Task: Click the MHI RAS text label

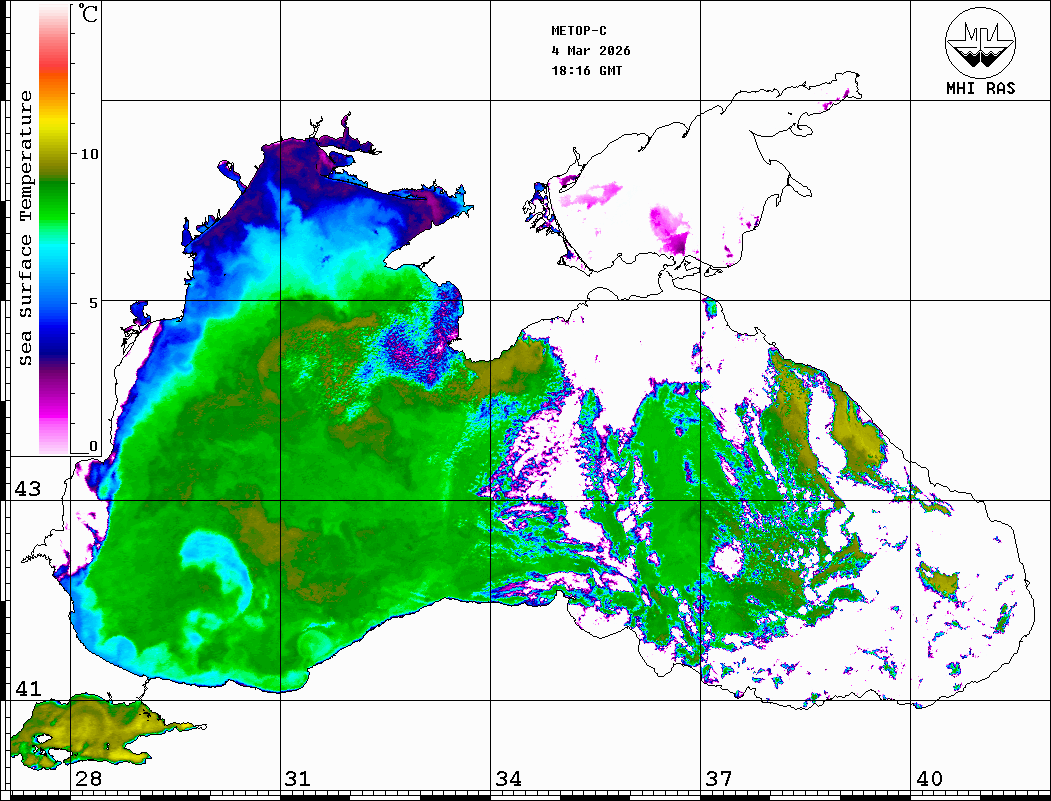Action: click(x=980, y=88)
